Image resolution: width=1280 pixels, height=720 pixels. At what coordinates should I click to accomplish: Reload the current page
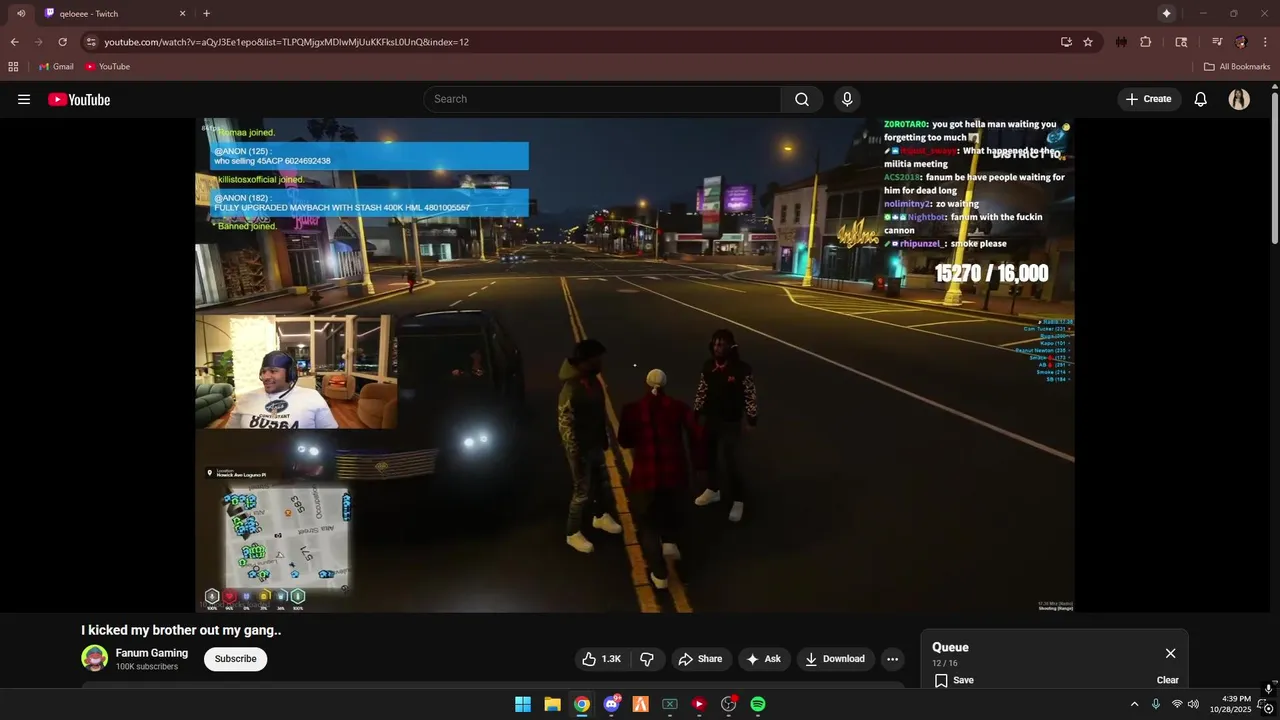[x=62, y=42]
